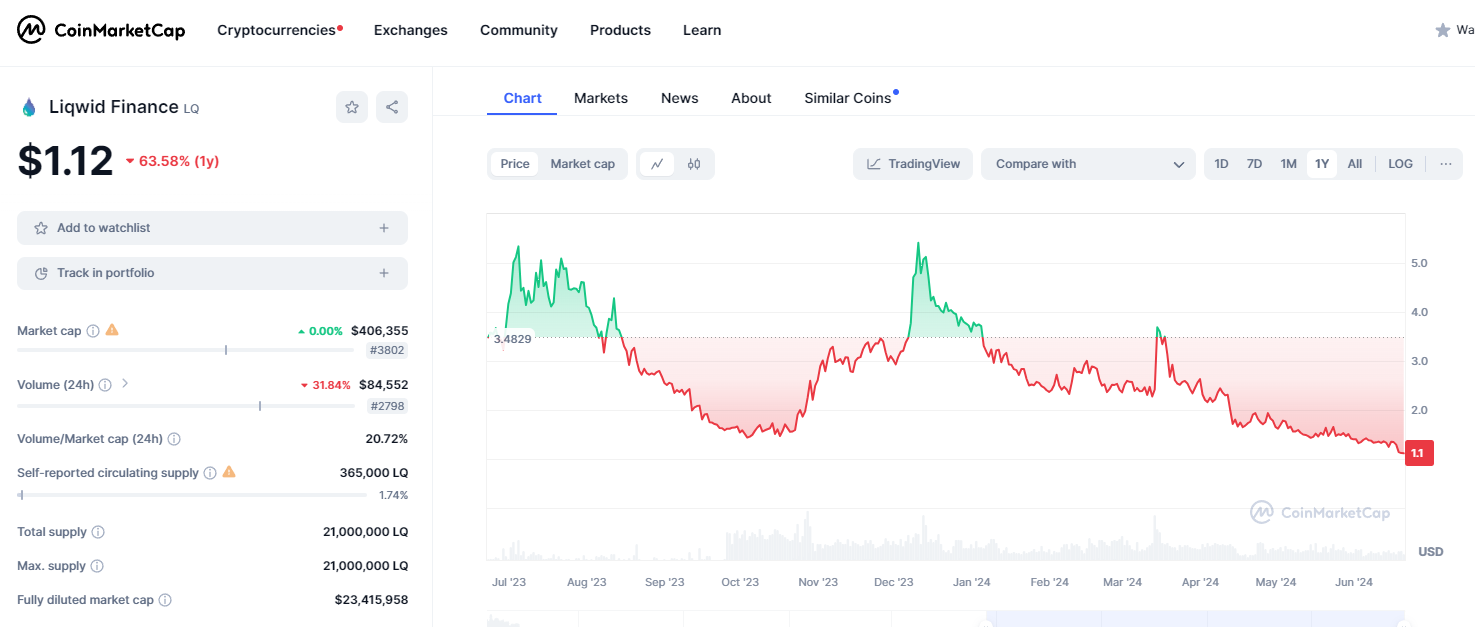Select the 1D time range
1475x627 pixels.
point(1221,164)
